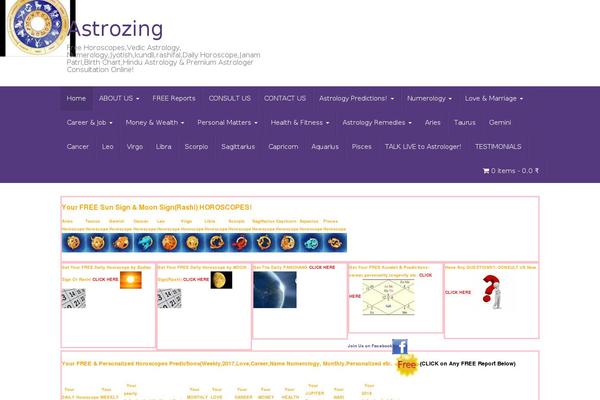The image size is (600, 400).
Task: Select CONSULT US in the navigation
Action: coord(230,98)
